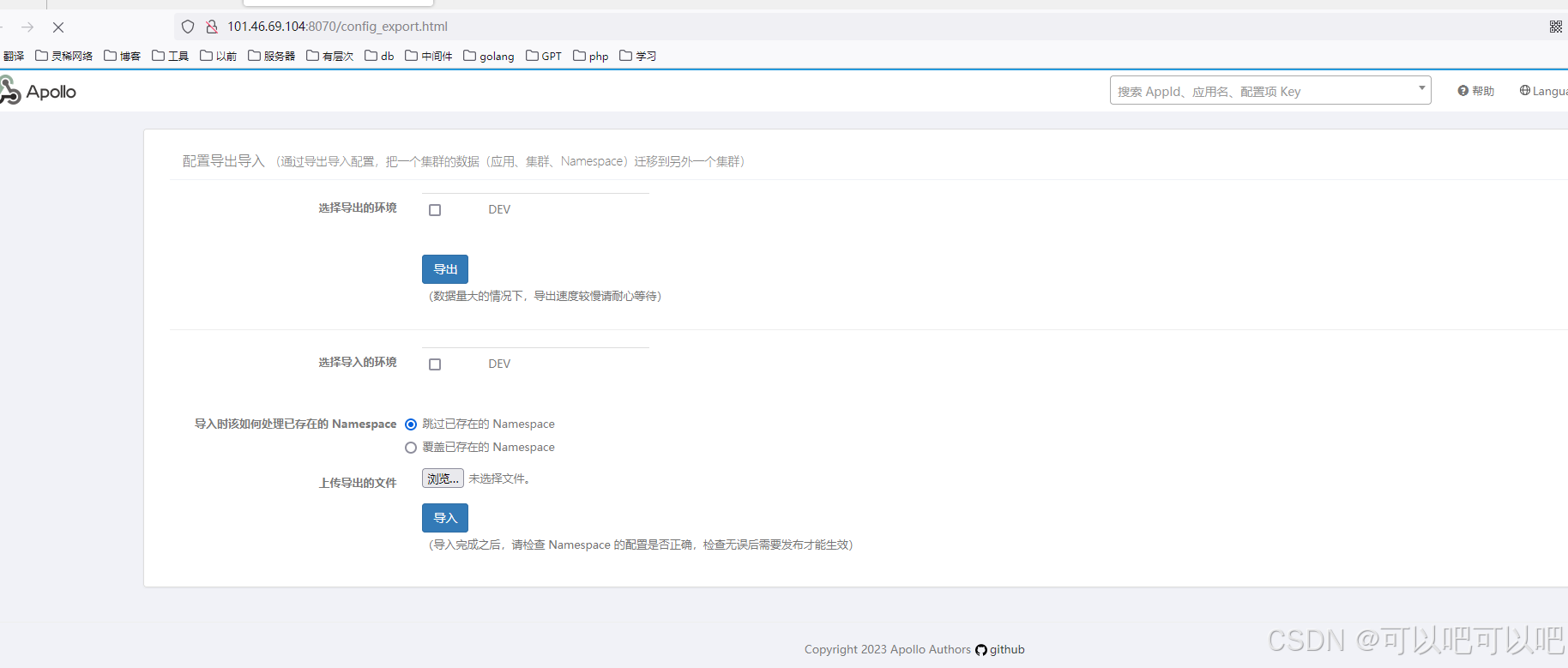Click the 选择导入的环境 label
The width and height of the screenshot is (1568, 668).
358,362
